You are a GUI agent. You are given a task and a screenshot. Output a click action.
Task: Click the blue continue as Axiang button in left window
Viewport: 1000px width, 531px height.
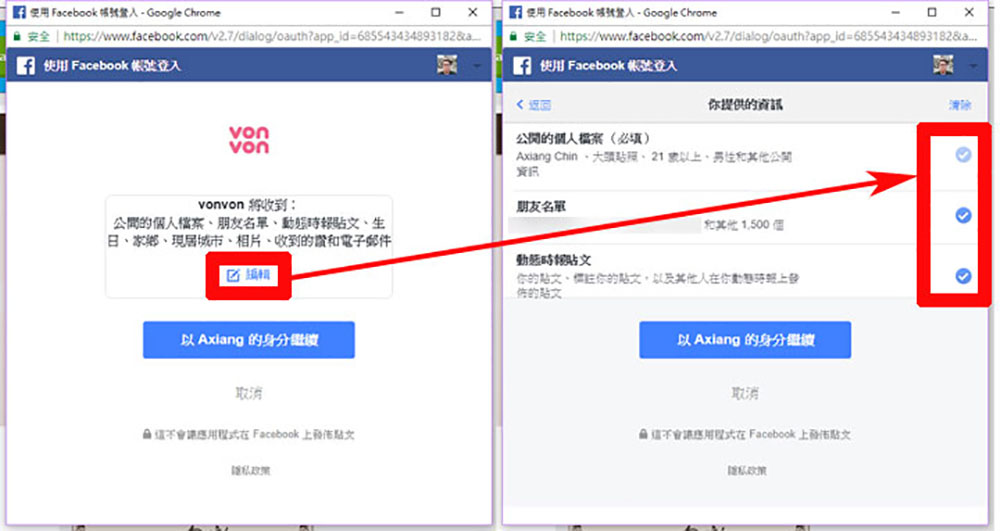pos(249,340)
